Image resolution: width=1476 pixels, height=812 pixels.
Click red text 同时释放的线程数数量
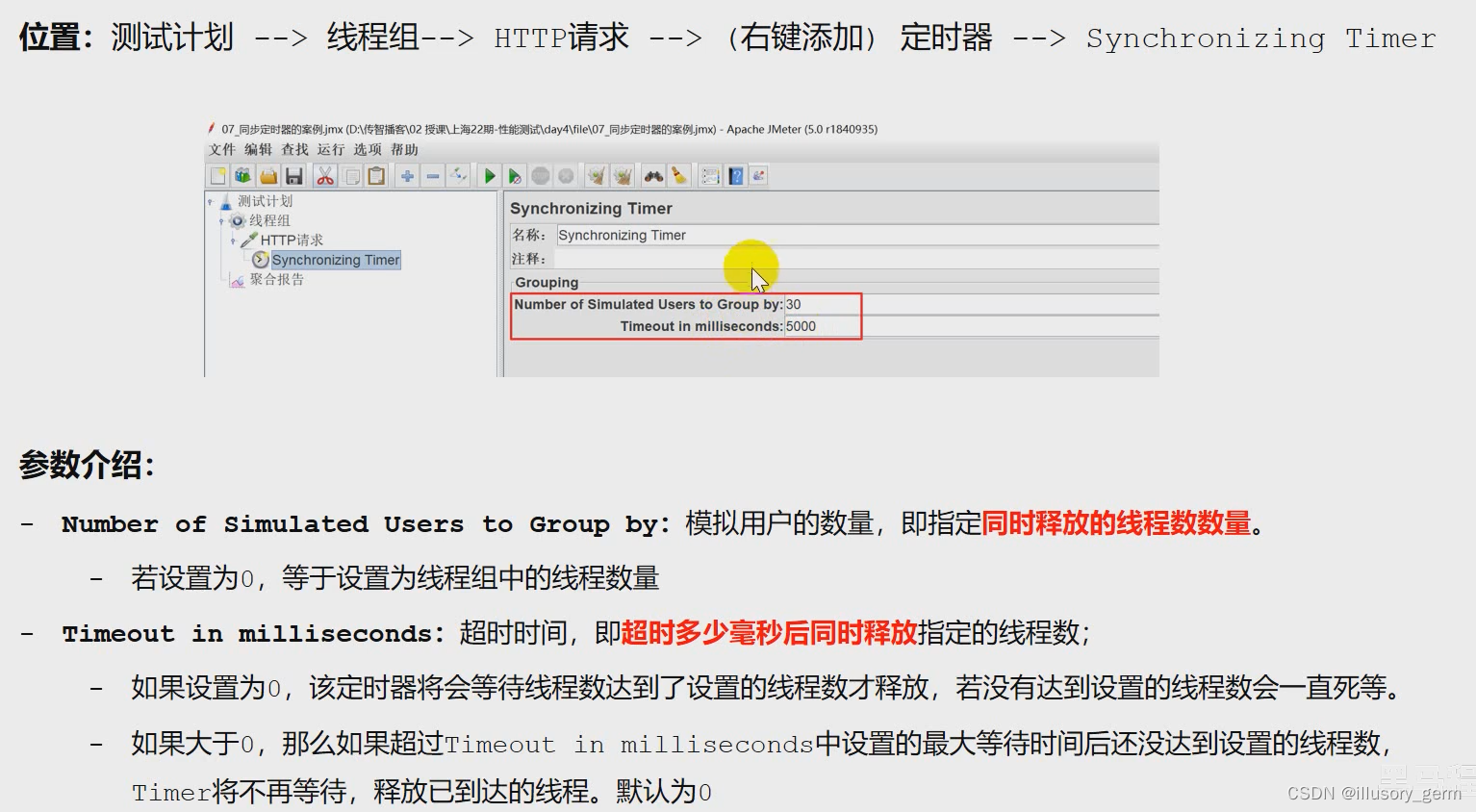tap(1116, 523)
